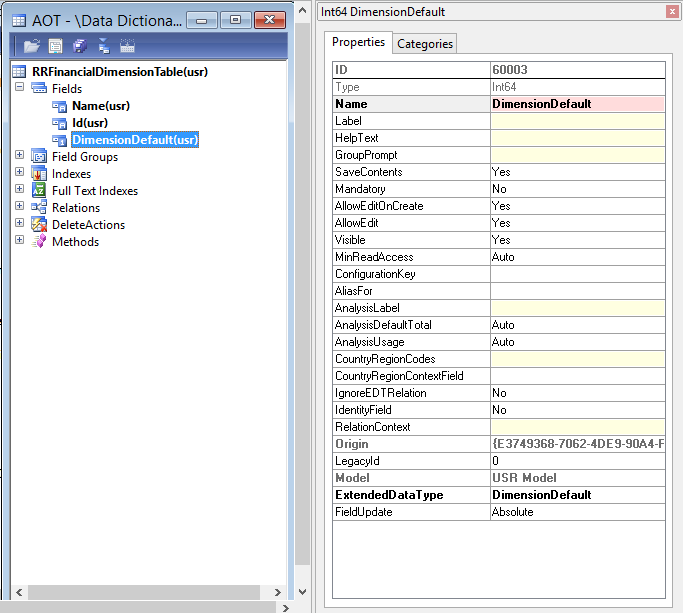Click the Properties sheet icon in AOT toolbar
Screen dimensions: 683x613
55,46
